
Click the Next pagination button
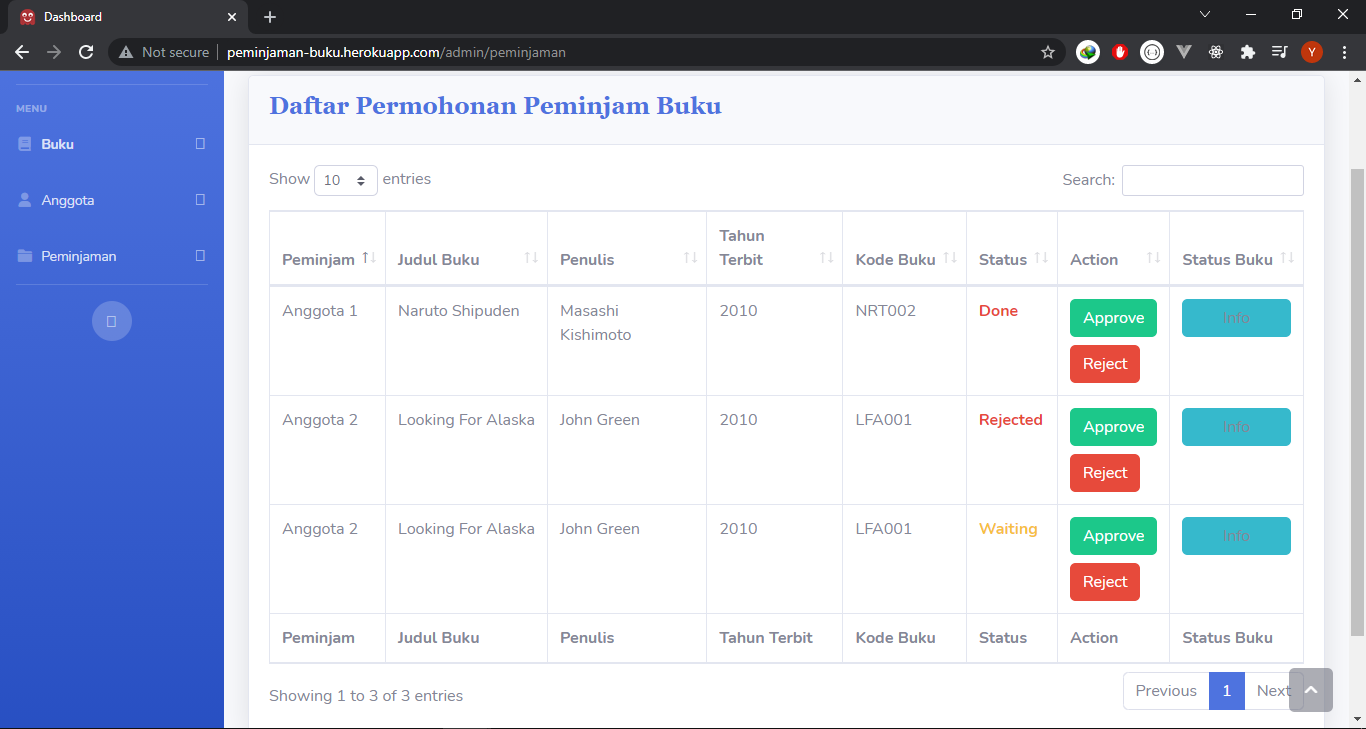click(1273, 690)
